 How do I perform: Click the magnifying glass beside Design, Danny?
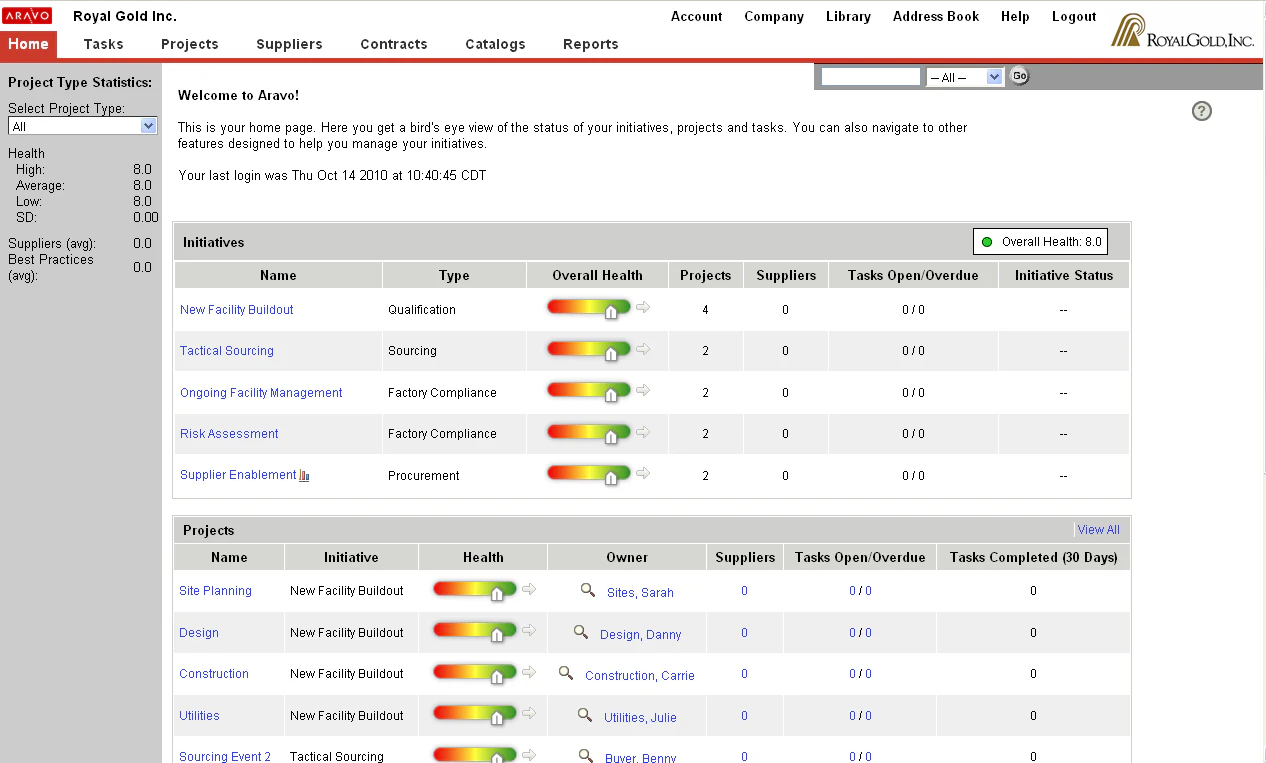pyautogui.click(x=580, y=632)
